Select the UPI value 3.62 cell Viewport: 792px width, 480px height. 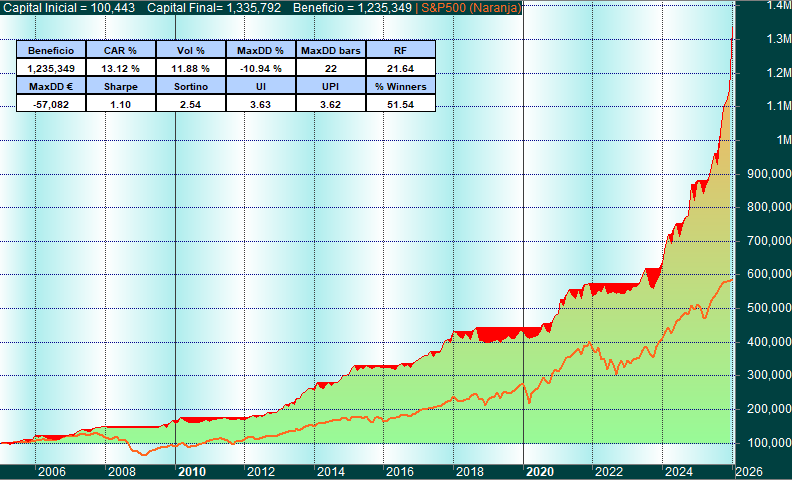[x=331, y=104]
